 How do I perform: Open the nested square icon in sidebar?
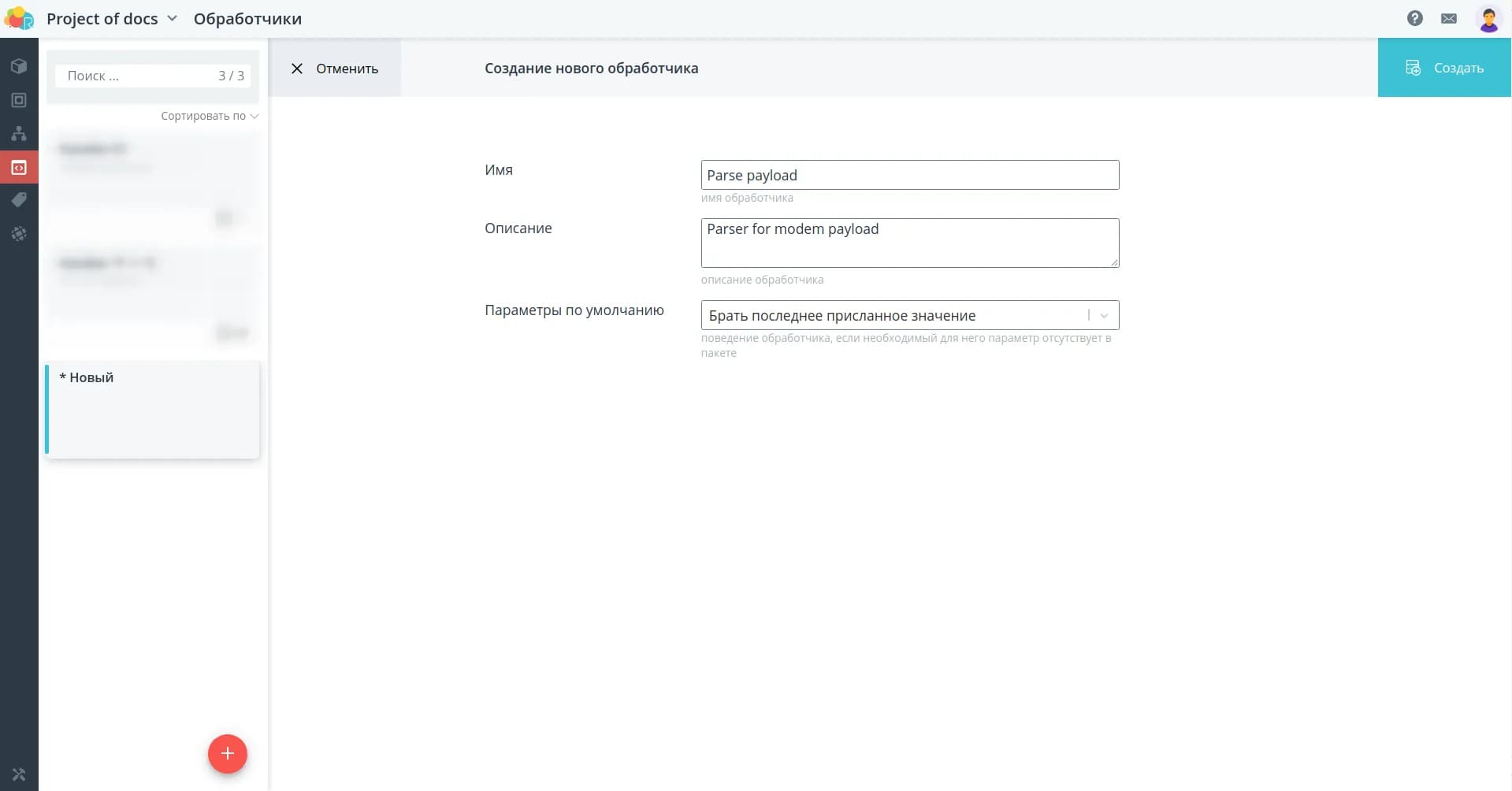[x=19, y=100]
